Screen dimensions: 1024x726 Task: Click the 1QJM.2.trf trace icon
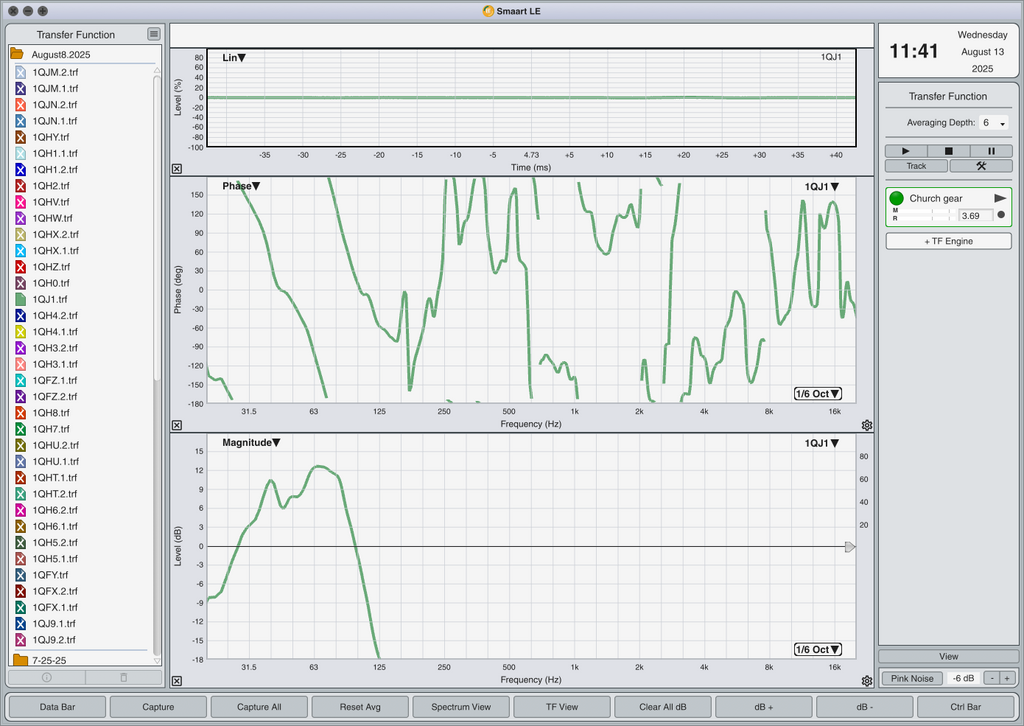pyautogui.click(x=20, y=72)
